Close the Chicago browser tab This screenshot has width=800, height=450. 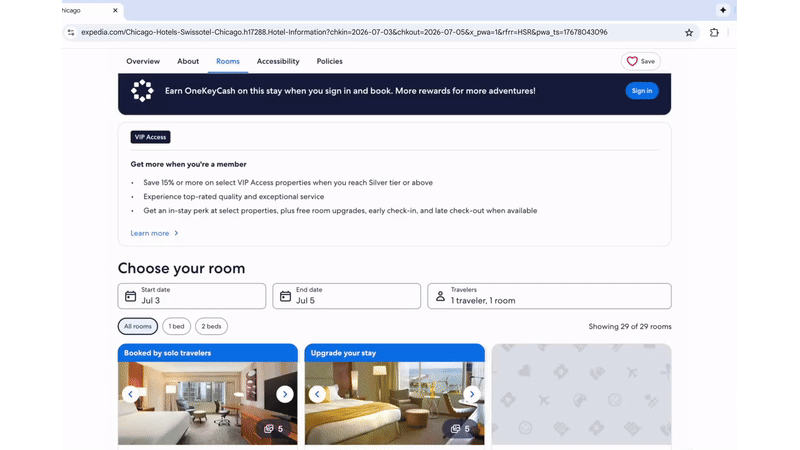point(115,10)
